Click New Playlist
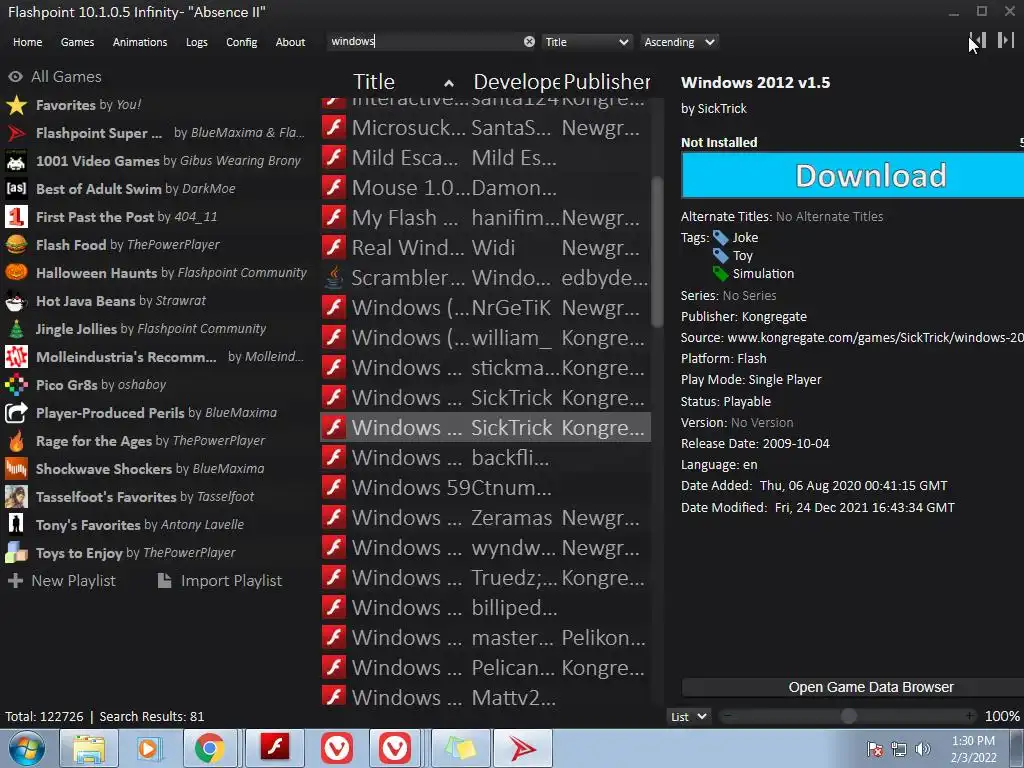The width and height of the screenshot is (1024, 768). [61, 581]
